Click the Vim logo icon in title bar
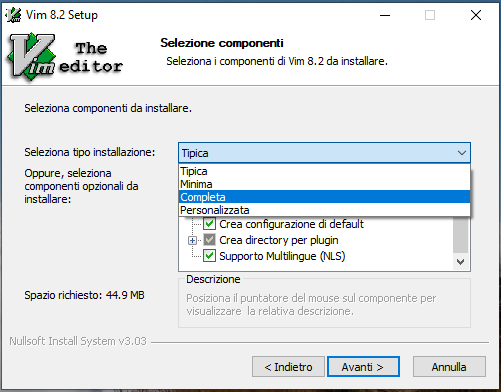Viewport: 501px width, 392px height. pyautogui.click(x=14, y=15)
